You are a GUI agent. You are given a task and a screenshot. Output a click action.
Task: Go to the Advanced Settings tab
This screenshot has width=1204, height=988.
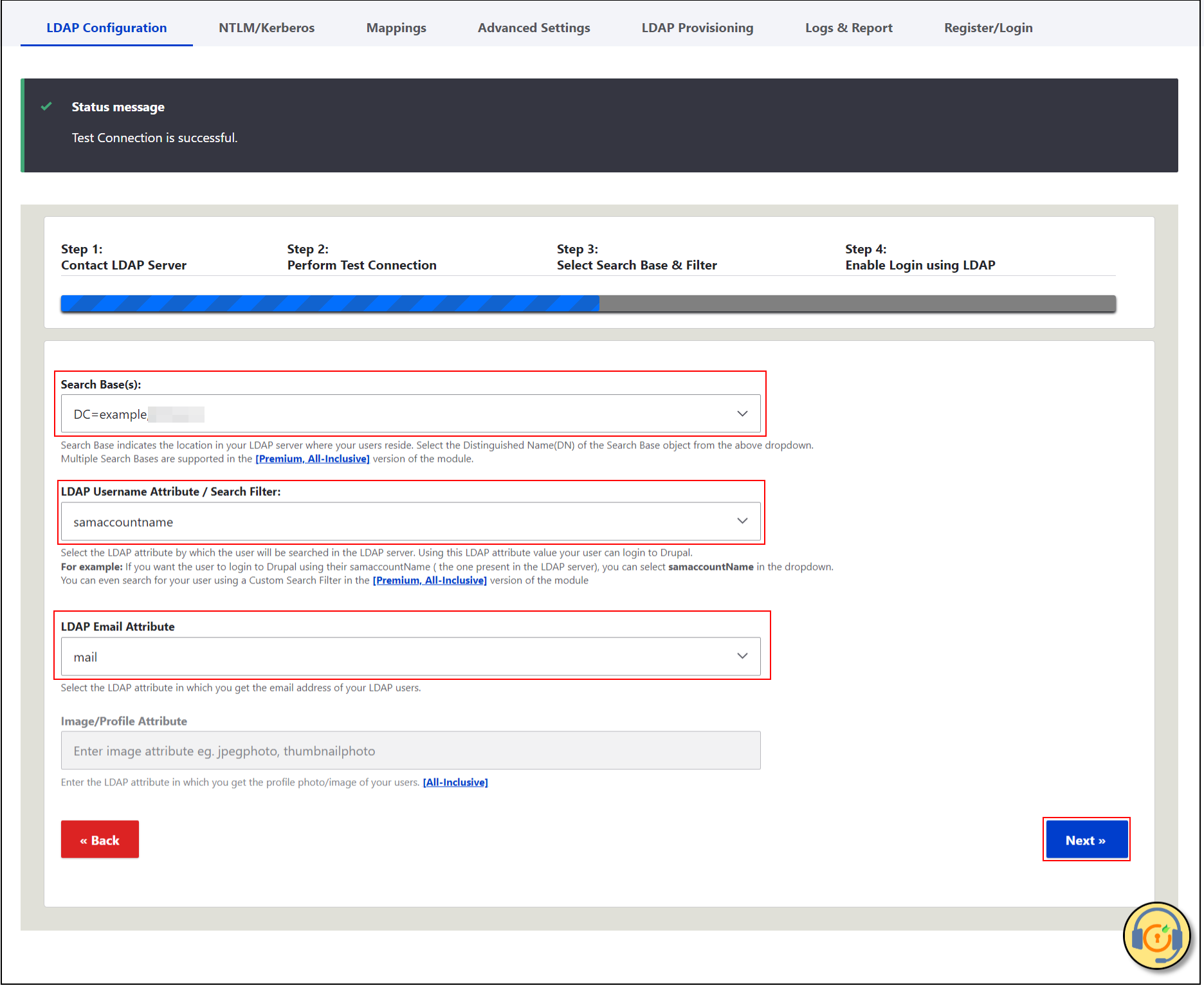(x=533, y=28)
